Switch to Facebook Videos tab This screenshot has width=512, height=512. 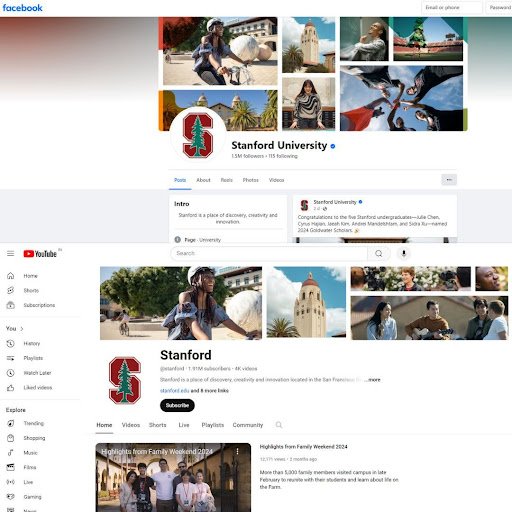pyautogui.click(x=277, y=180)
